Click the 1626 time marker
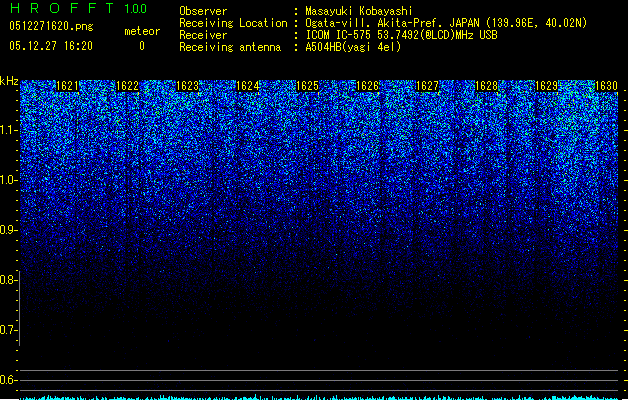This screenshot has width=629, height=400. pos(367,86)
